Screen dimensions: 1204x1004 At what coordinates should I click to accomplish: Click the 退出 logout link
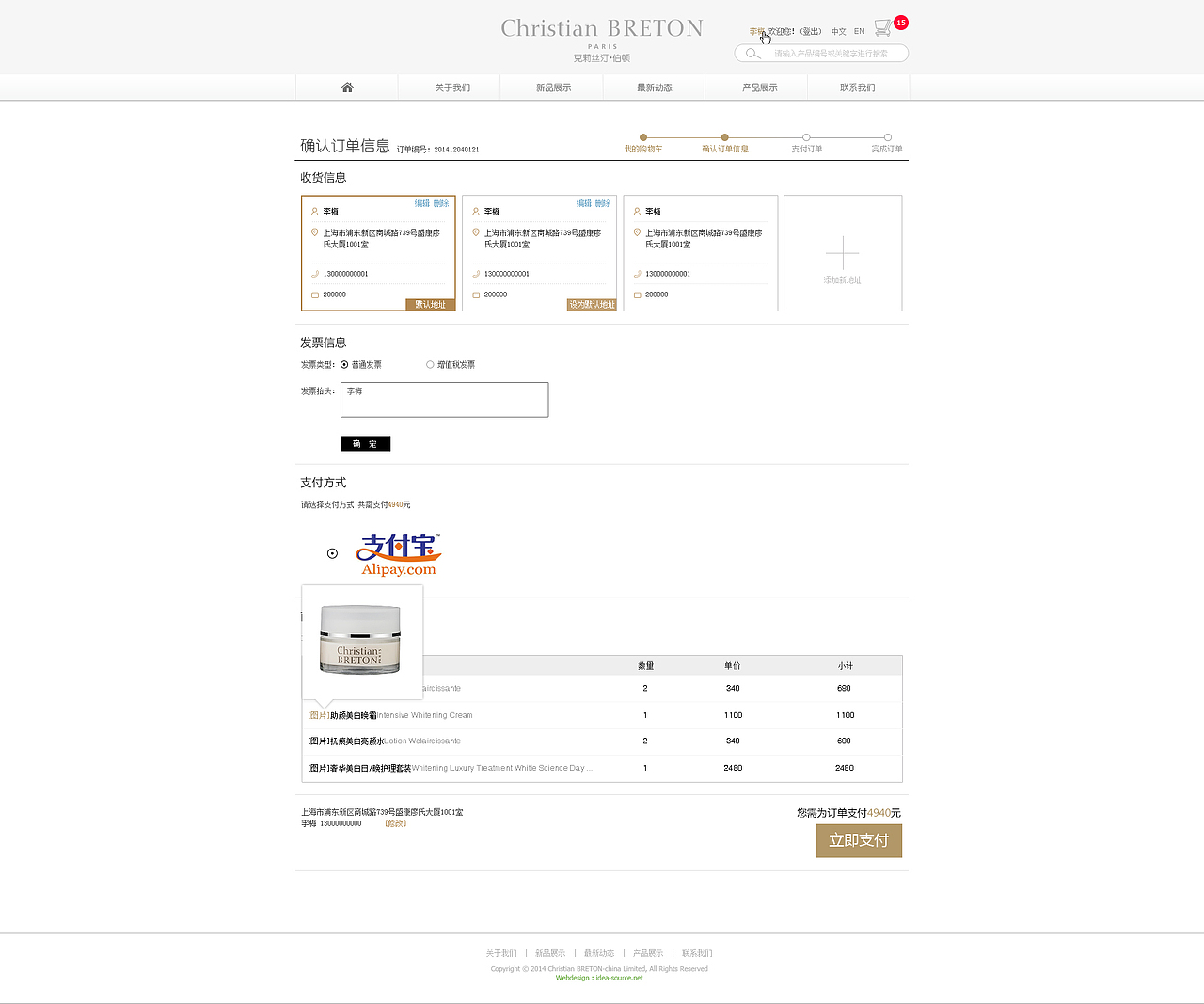(x=811, y=31)
